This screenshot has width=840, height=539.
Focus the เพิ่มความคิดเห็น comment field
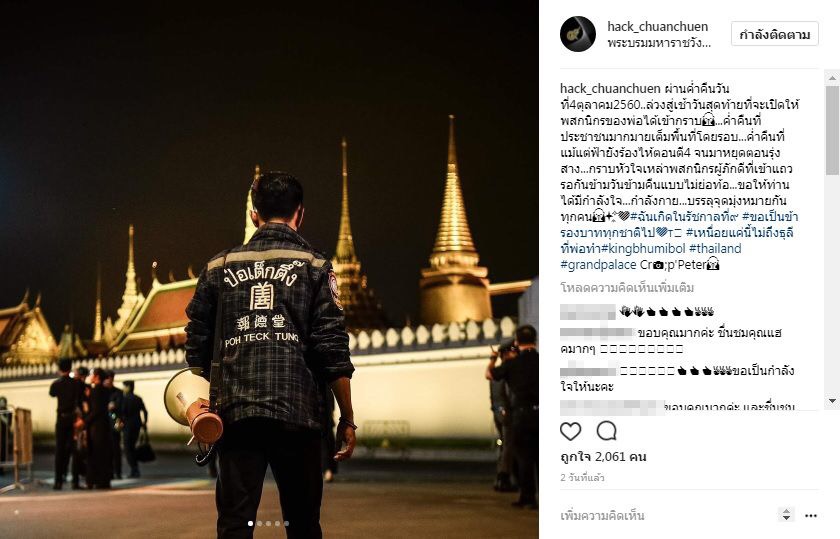(x=664, y=516)
